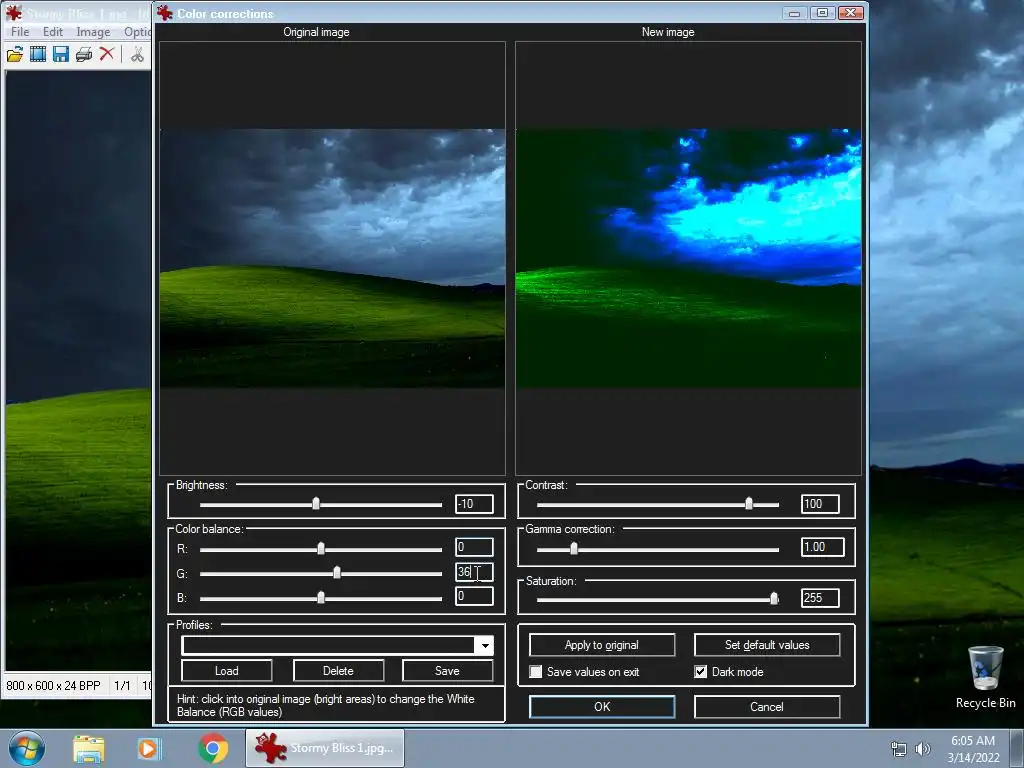Click the 800 x 600 x 24 BPP status text
This screenshot has width=1024, height=768.
[54, 686]
